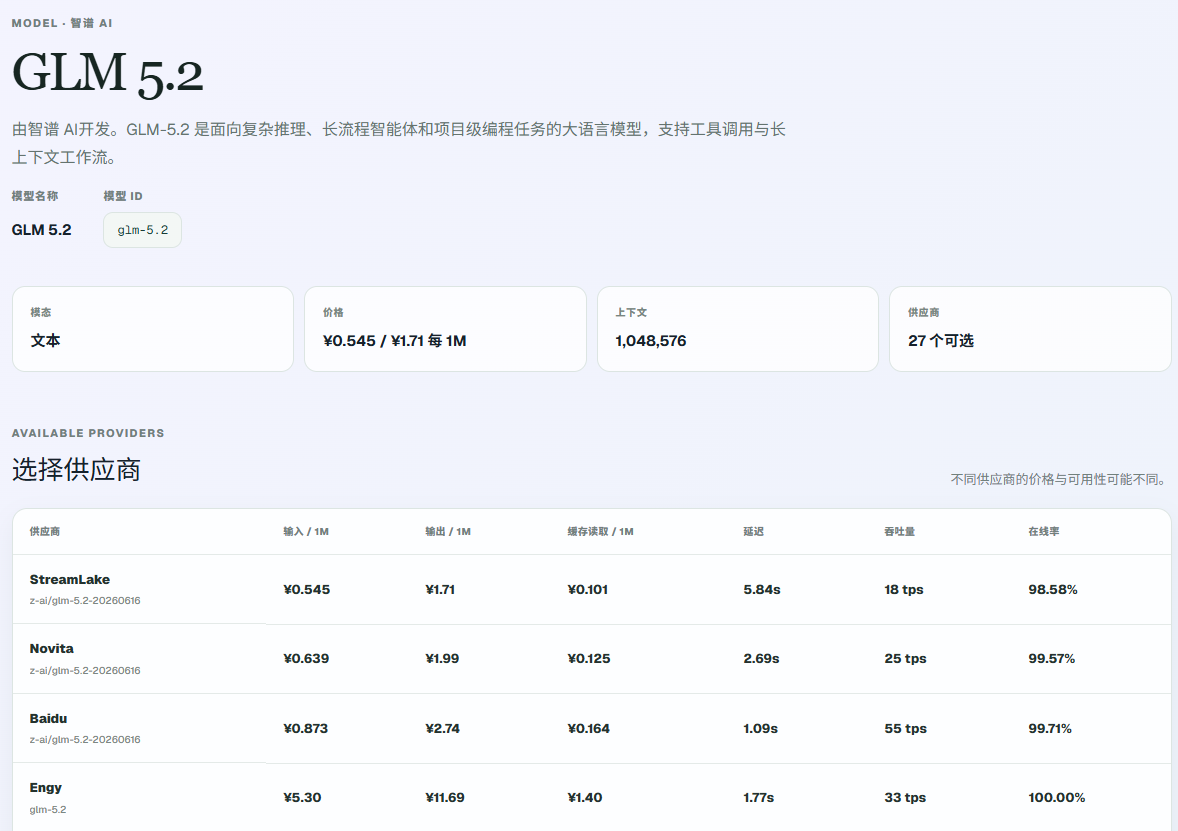Select the 价格 ¥0.545 / ¥1.71 card
Screen dimensions: 1178x831
(445, 329)
